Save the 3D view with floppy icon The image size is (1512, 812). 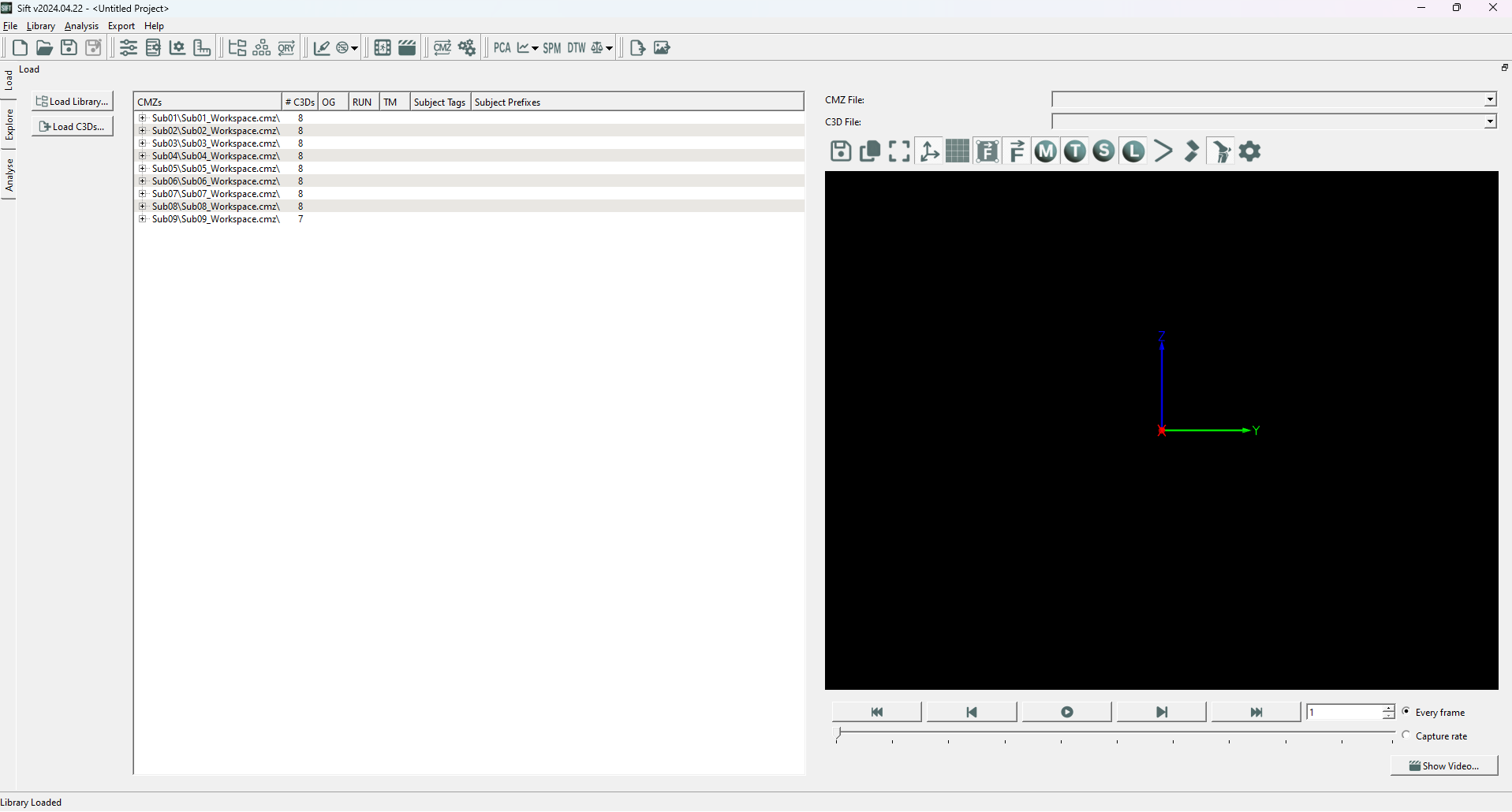(841, 151)
